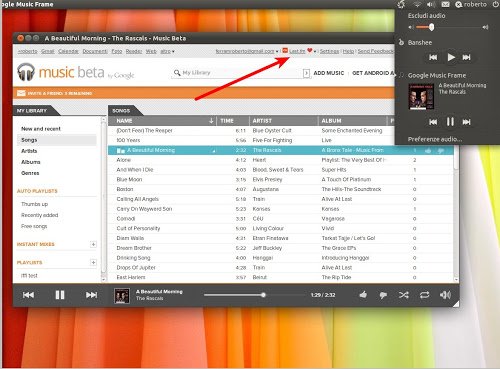Click the speaker volume icon in player bar

[x=445, y=295]
